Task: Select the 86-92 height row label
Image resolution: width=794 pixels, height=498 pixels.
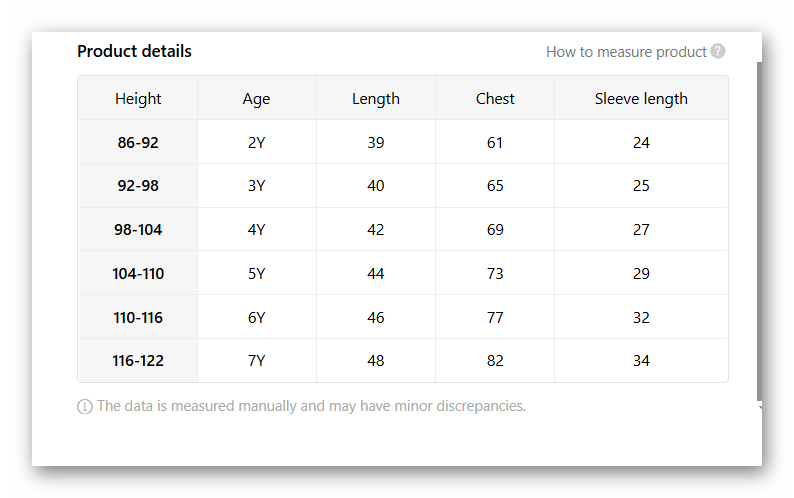Action: pos(138,142)
